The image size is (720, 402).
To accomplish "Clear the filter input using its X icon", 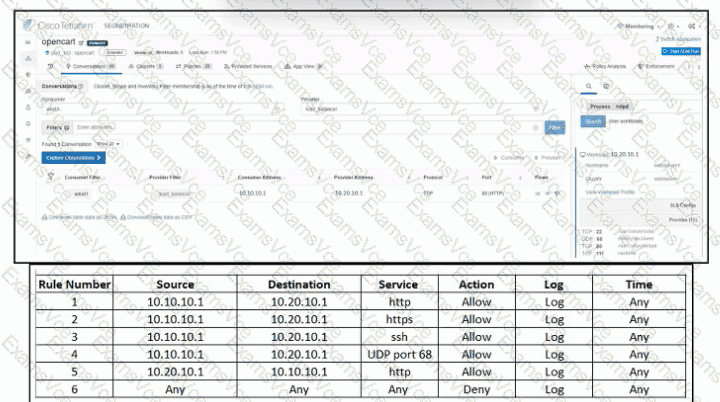I will [x=535, y=127].
